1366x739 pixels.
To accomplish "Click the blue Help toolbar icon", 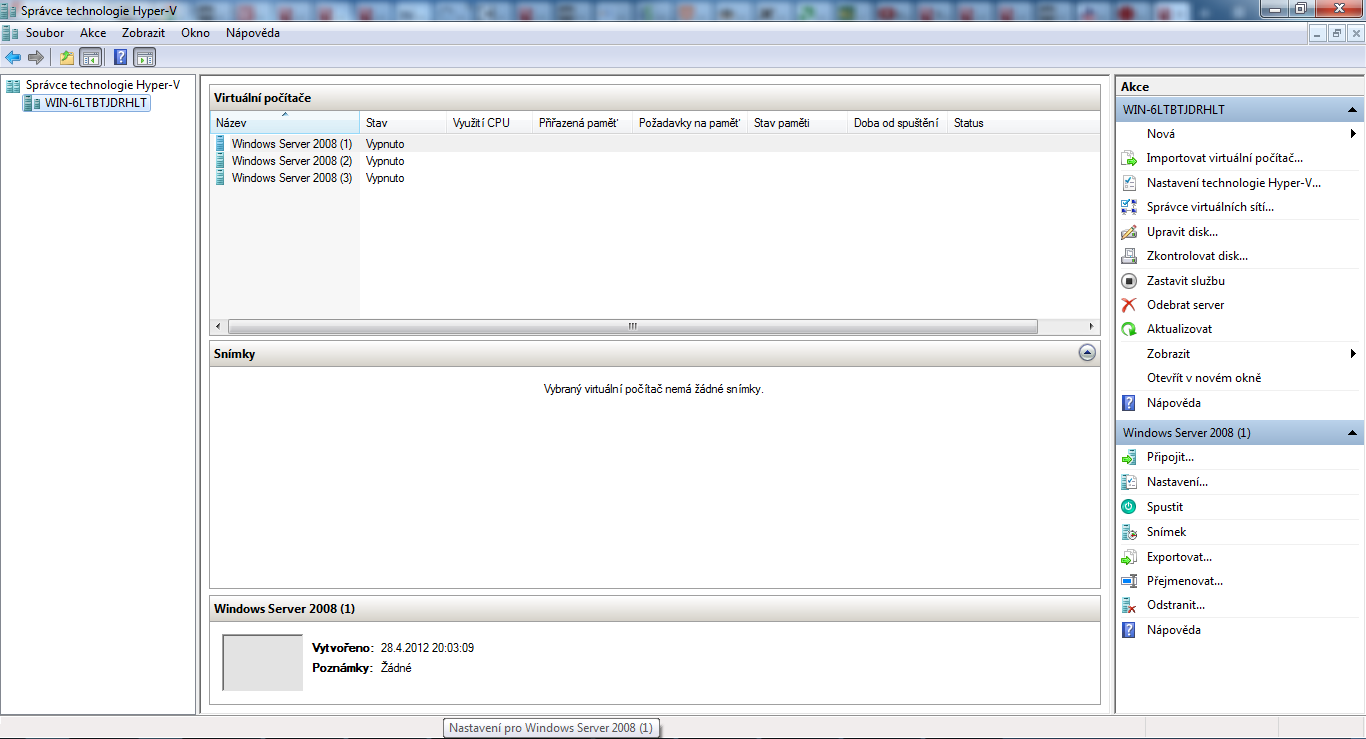I will (x=121, y=57).
